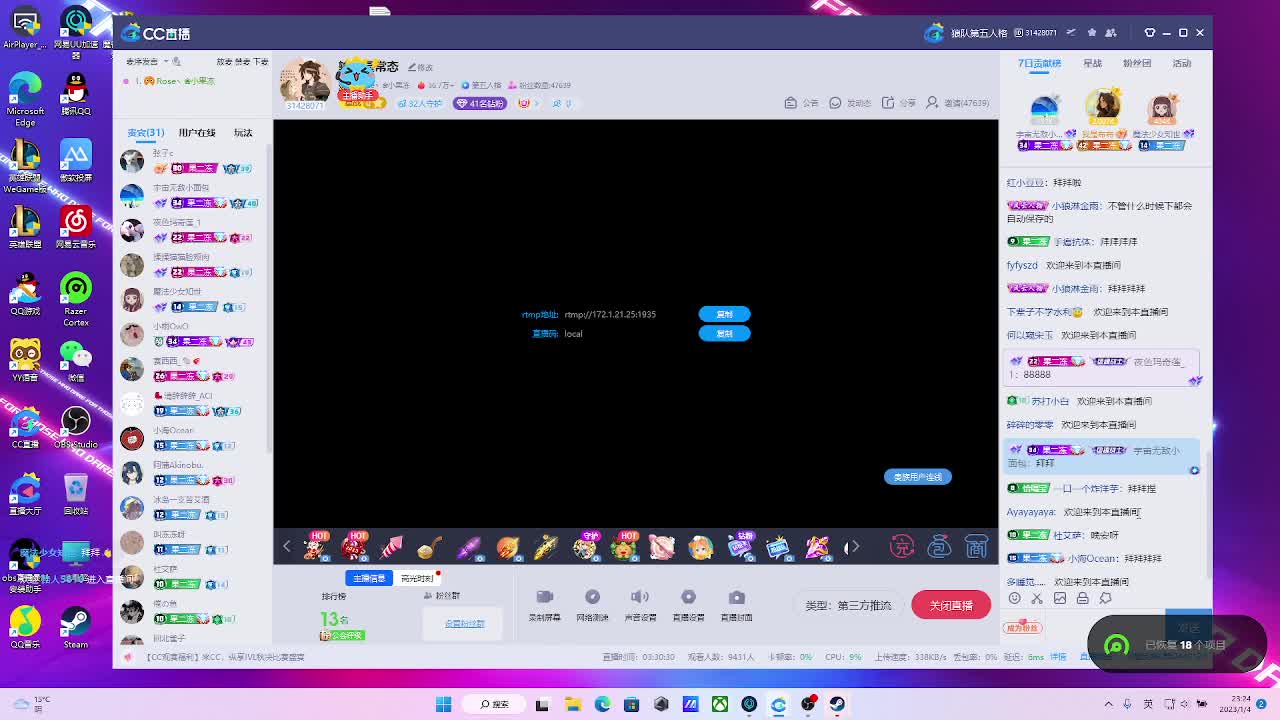
Task: Switch to the 活动 tab
Action: coord(1182,63)
